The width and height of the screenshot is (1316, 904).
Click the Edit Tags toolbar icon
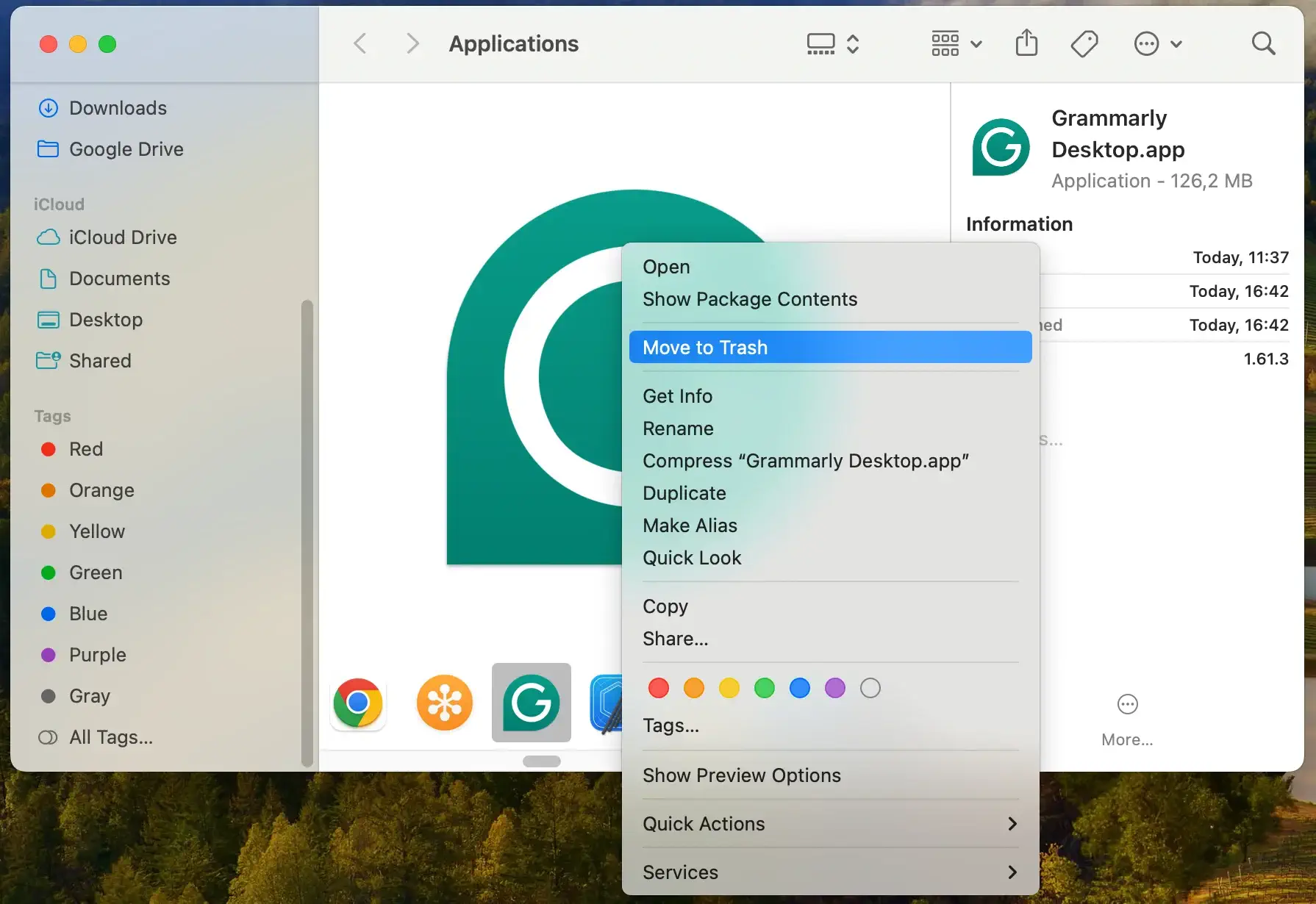coord(1084,44)
